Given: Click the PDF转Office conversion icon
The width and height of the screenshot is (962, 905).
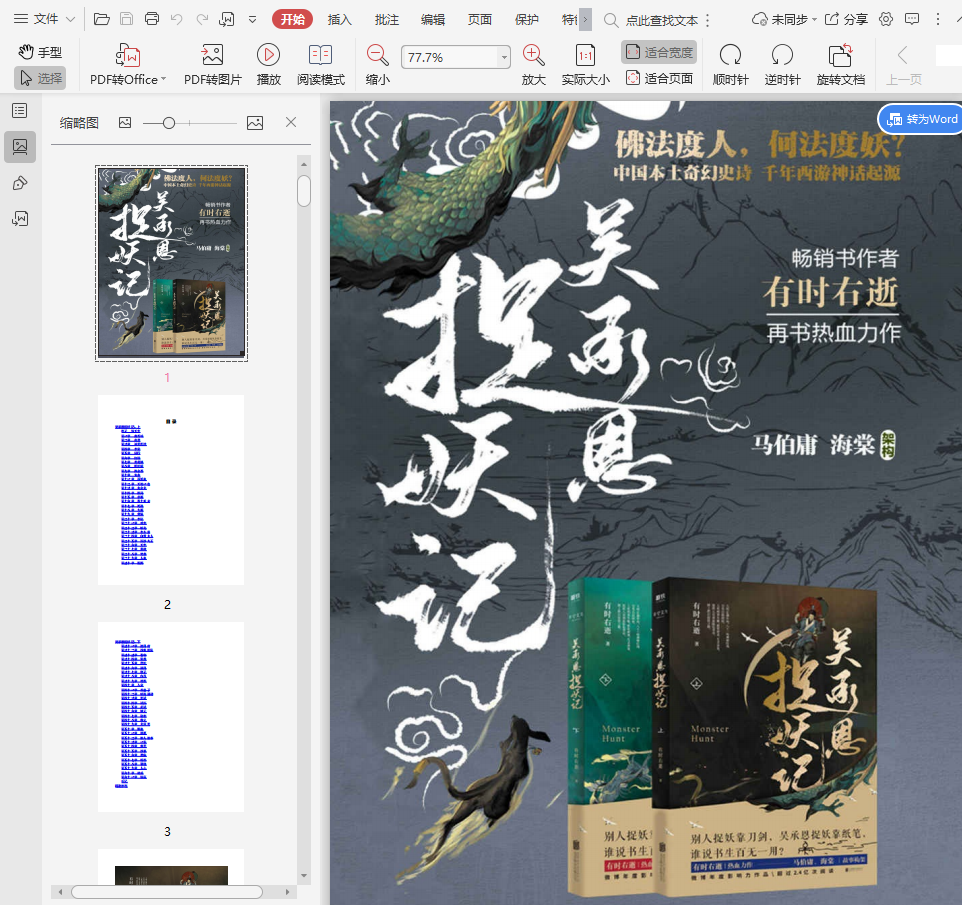Looking at the screenshot, I should click(127, 56).
